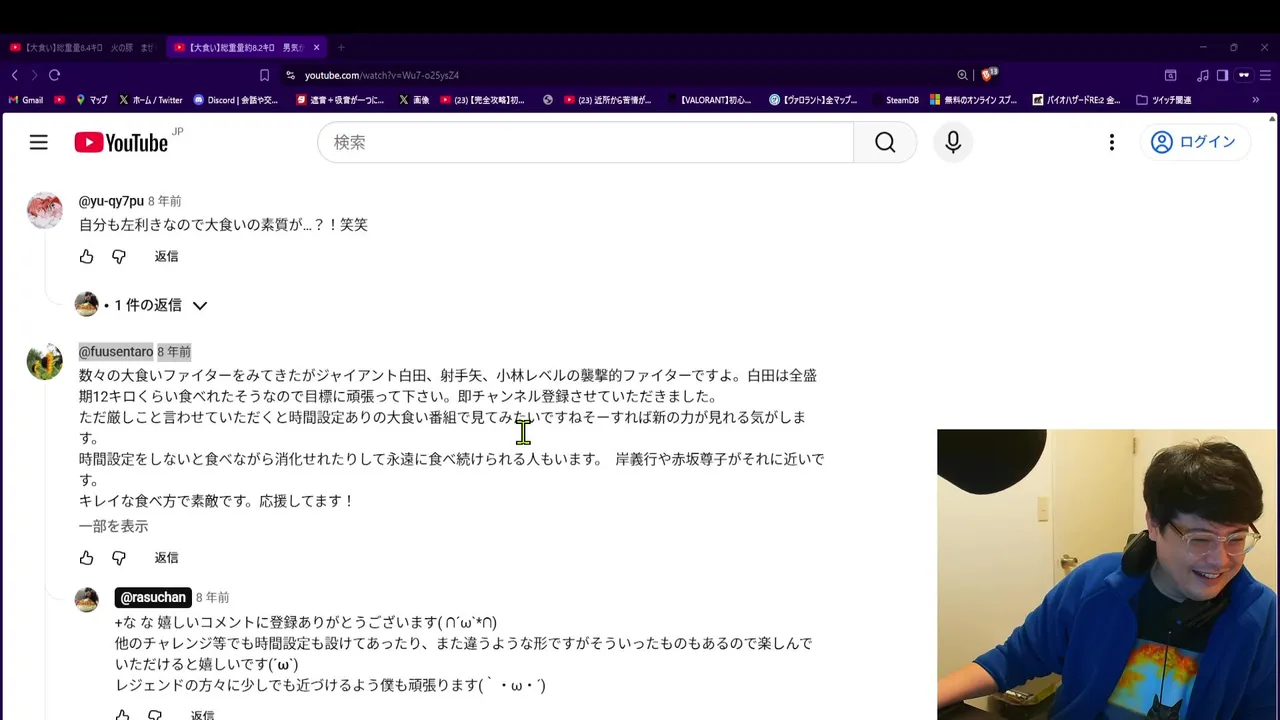The image size is (1280, 720).
Task: Show hidden bookmarks with double chevron
Action: pyautogui.click(x=1255, y=100)
